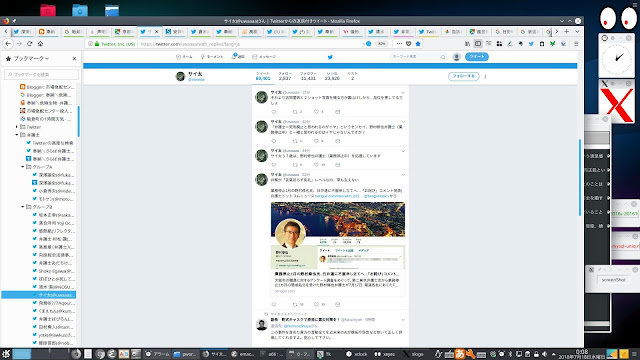The height and width of the screenshot is (360, 640).
Task: Collapse the グループA bookmark folder
Action: 23,167
